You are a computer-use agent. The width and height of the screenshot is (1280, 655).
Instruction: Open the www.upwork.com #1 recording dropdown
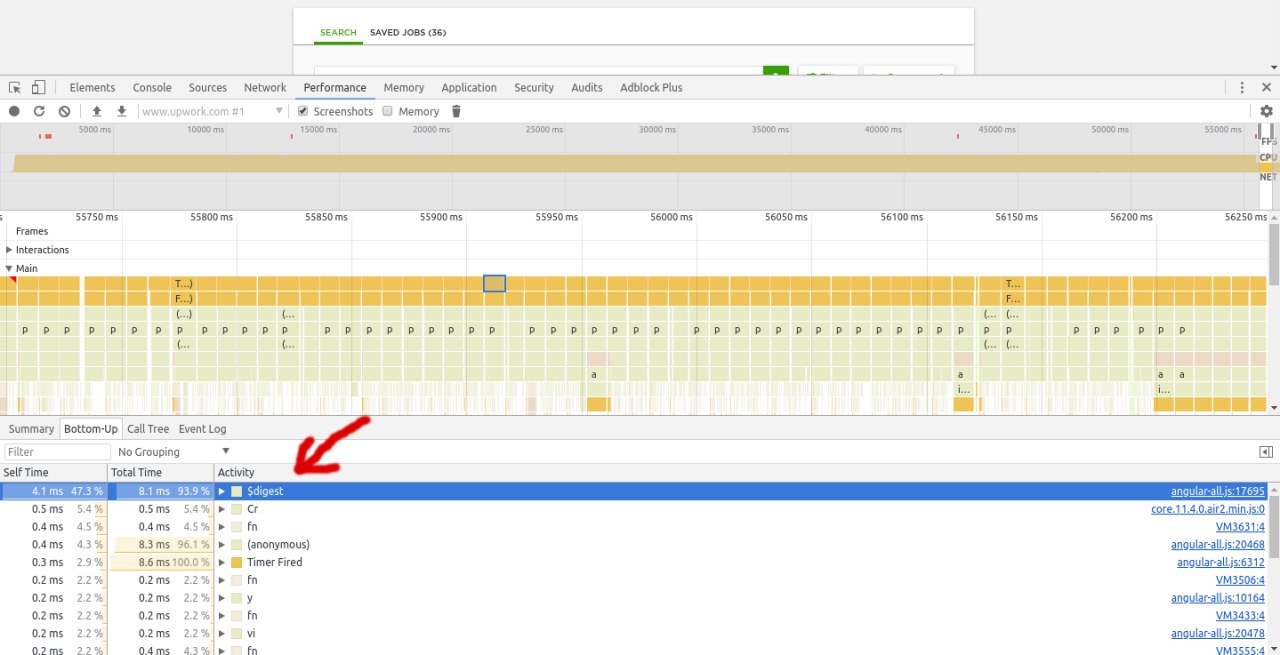pos(212,111)
